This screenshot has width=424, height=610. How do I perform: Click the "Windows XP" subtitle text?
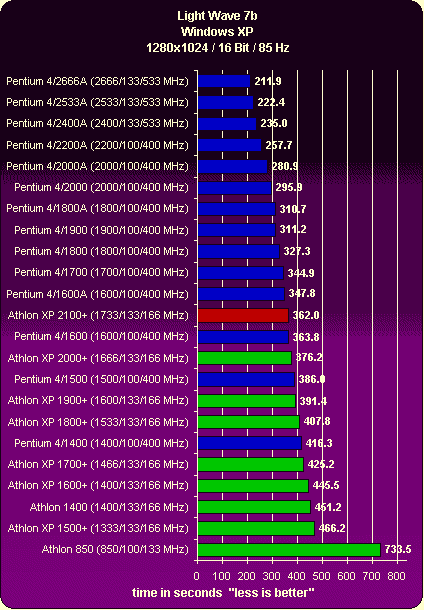[217, 32]
